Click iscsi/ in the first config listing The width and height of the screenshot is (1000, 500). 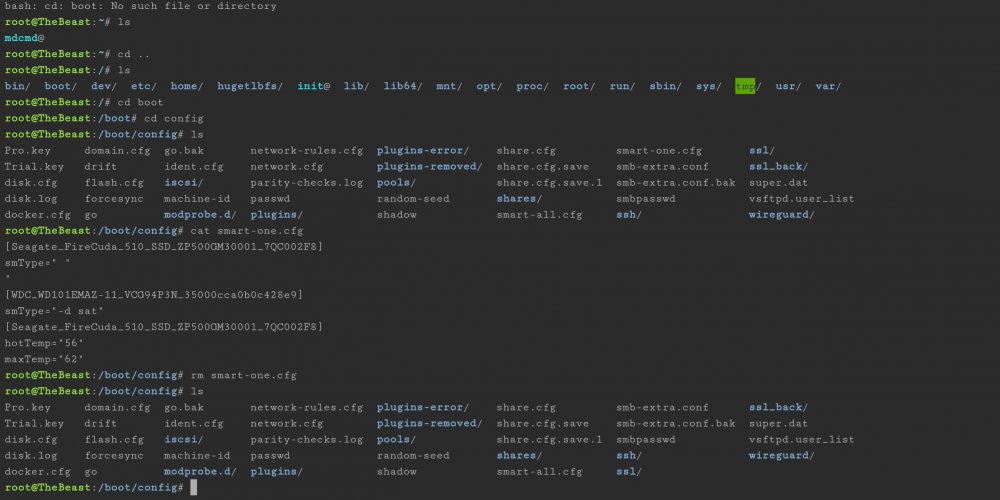tap(184, 182)
